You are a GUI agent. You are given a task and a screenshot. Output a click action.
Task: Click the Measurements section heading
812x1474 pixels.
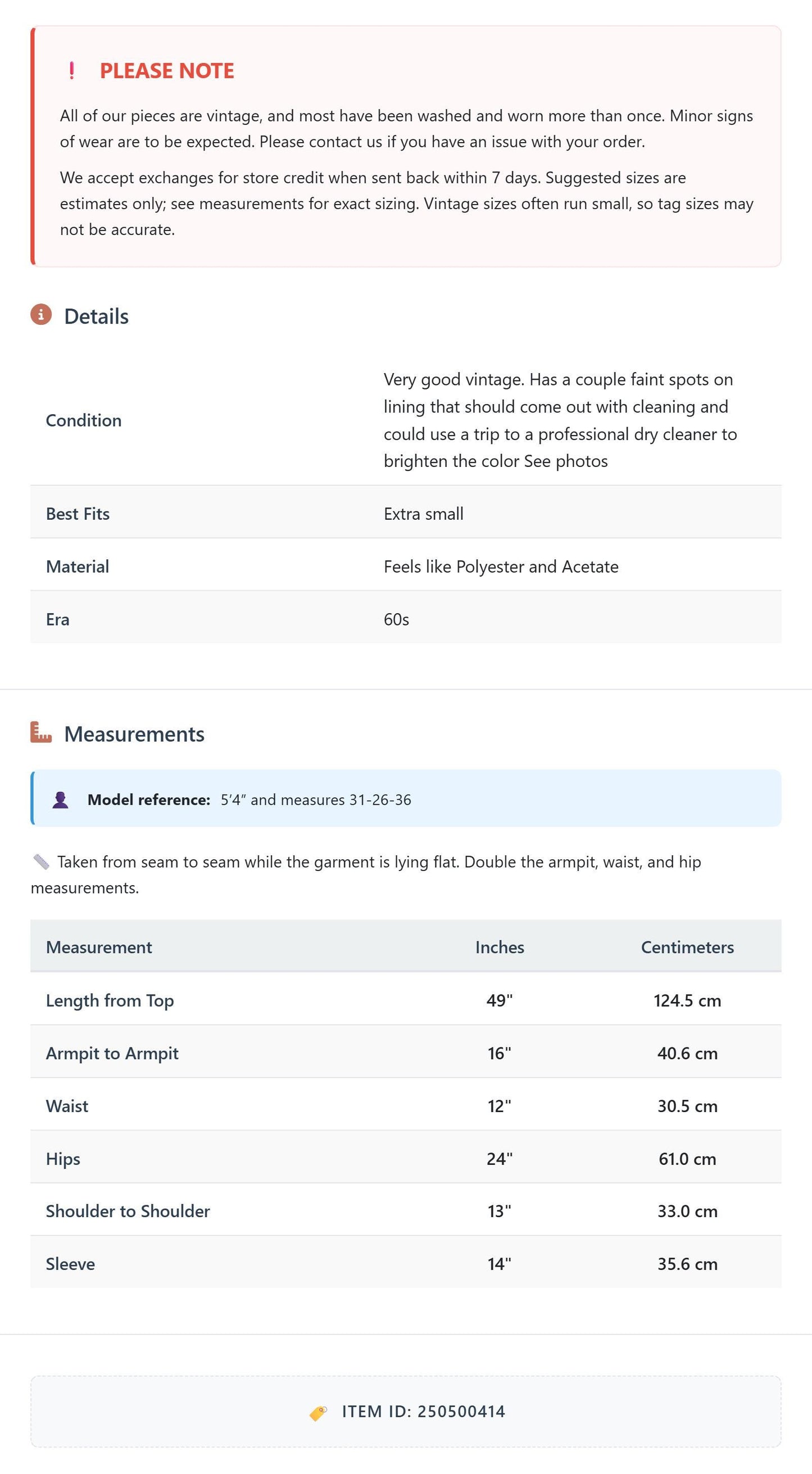(x=134, y=733)
